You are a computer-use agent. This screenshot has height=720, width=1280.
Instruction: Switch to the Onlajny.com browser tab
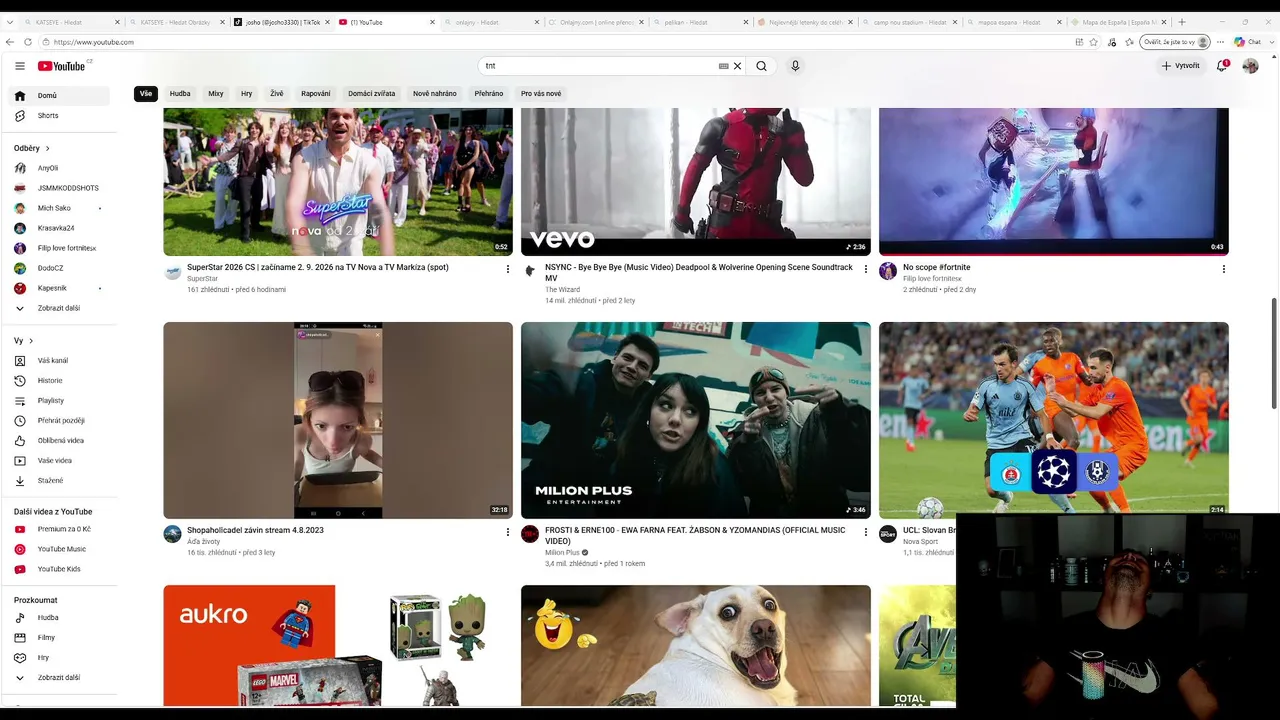[x=594, y=22]
